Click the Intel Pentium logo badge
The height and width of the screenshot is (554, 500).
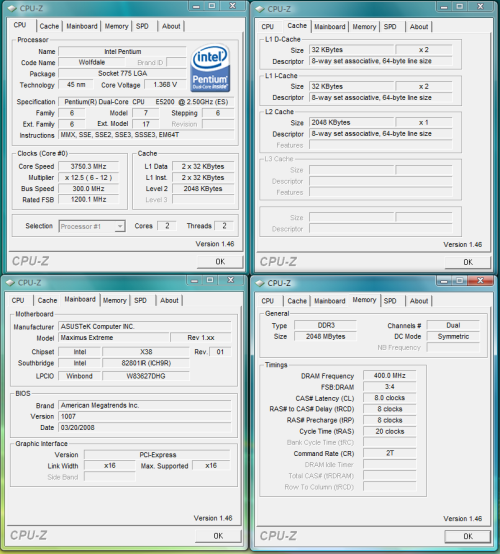click(211, 68)
